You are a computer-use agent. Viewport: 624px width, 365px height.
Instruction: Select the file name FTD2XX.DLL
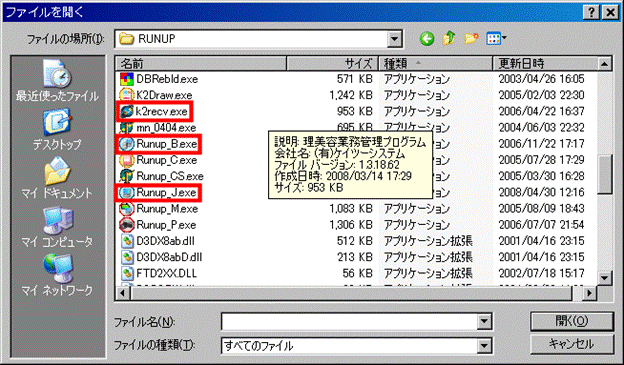(166, 273)
